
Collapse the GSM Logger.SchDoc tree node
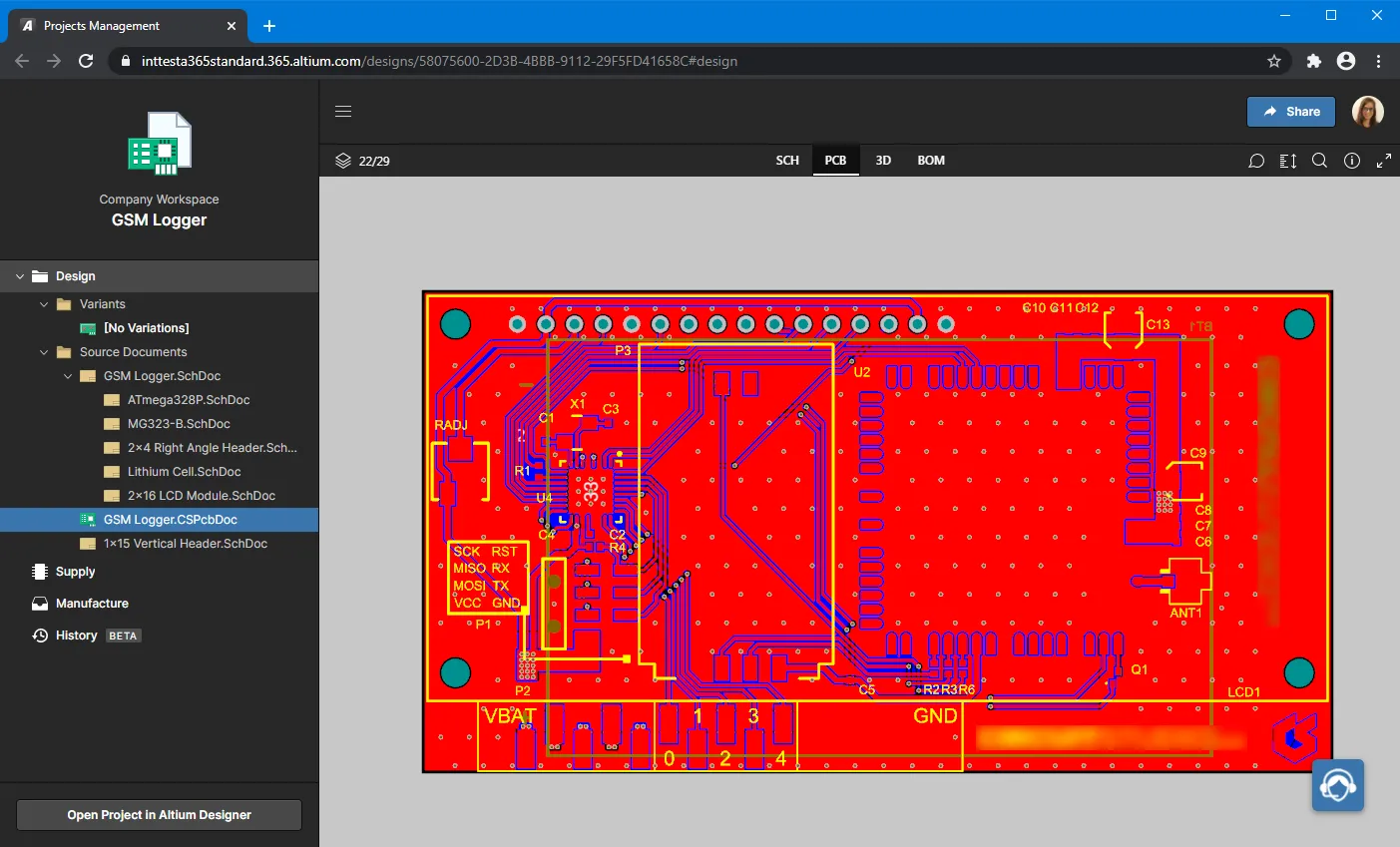click(x=68, y=376)
